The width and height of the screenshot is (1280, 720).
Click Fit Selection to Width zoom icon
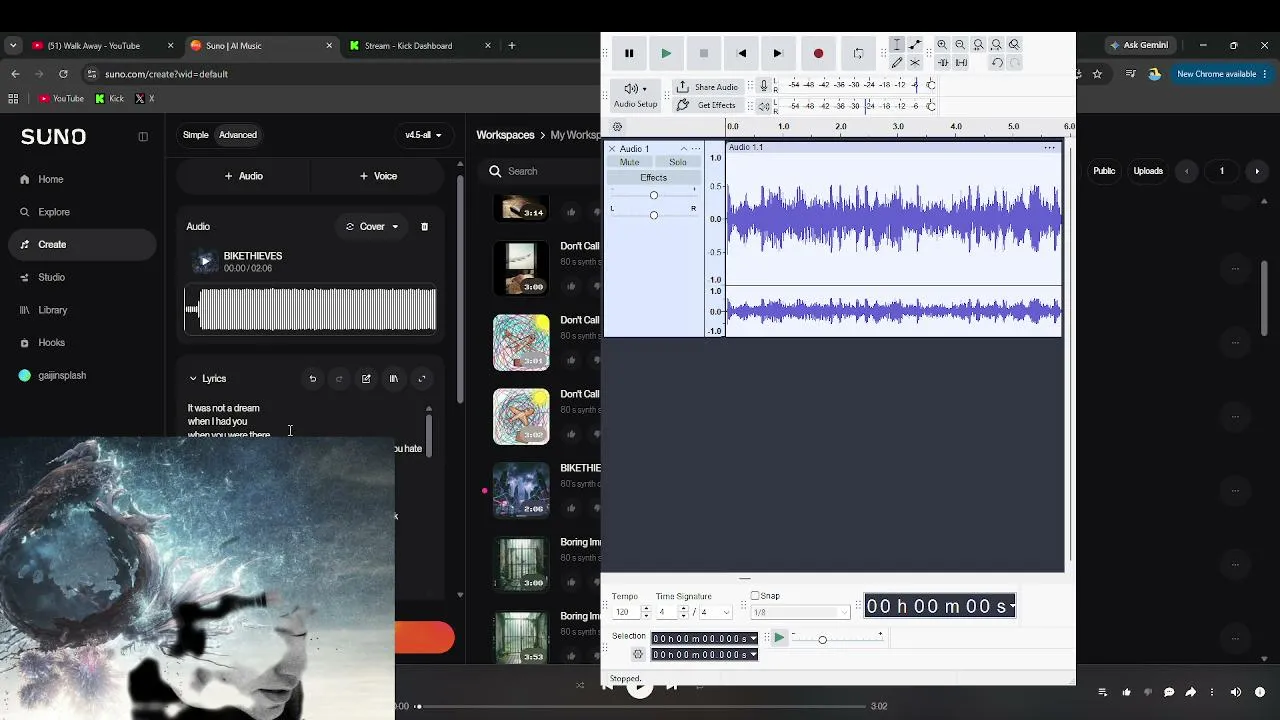[x=978, y=45]
